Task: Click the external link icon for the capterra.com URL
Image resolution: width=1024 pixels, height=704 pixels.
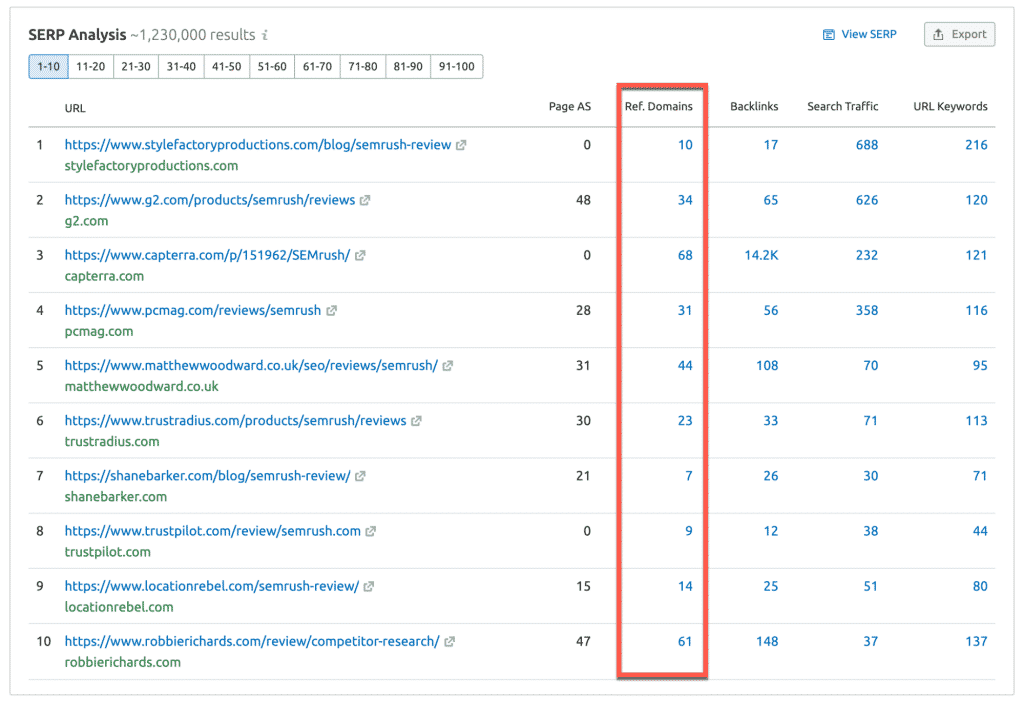Action: [359, 255]
